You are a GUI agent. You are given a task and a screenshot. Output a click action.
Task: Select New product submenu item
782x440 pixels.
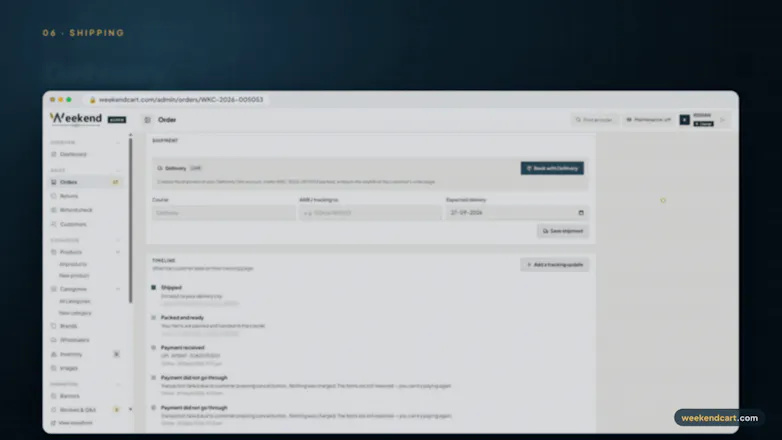pos(74,275)
